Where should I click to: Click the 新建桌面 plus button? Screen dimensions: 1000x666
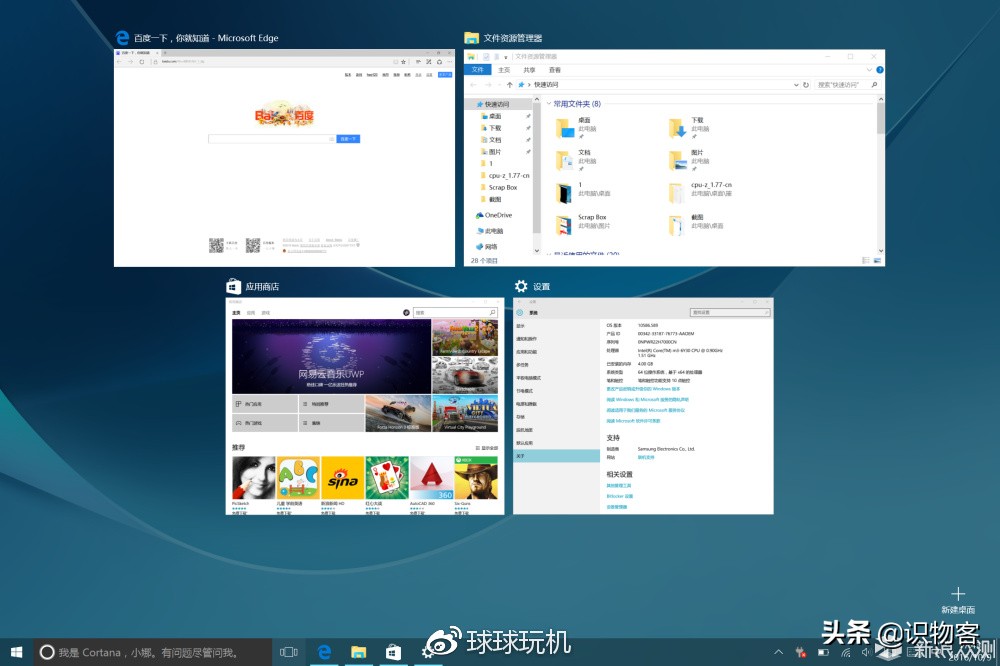(958, 594)
